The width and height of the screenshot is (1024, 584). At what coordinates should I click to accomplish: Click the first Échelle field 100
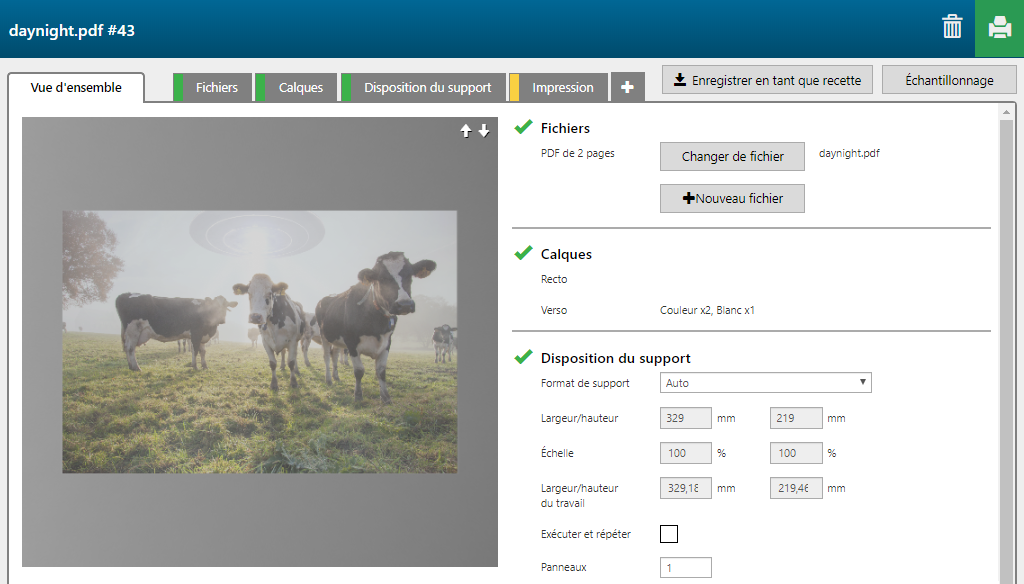coord(686,453)
